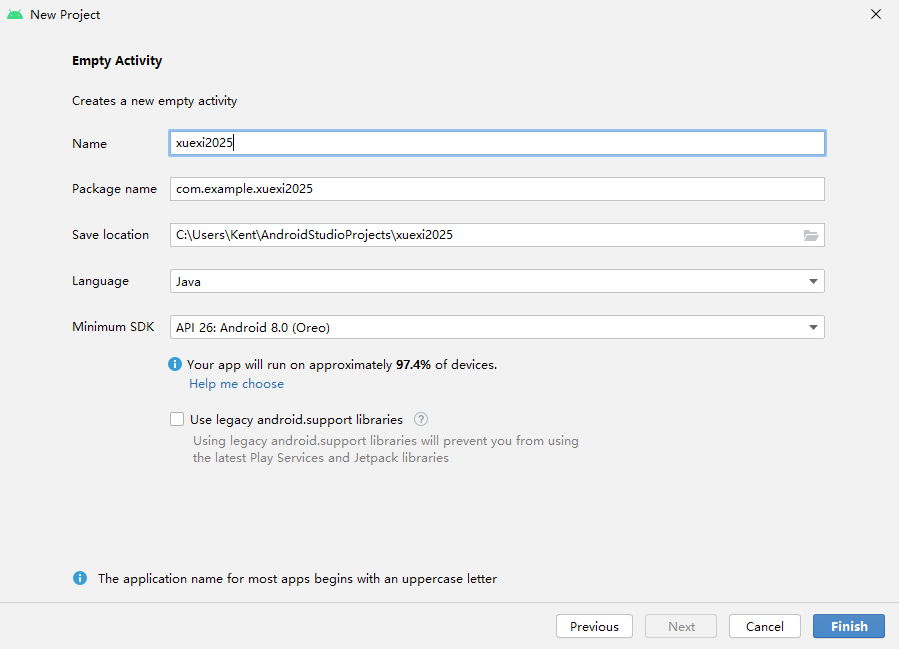Click the Minimum SDK label

point(113,327)
